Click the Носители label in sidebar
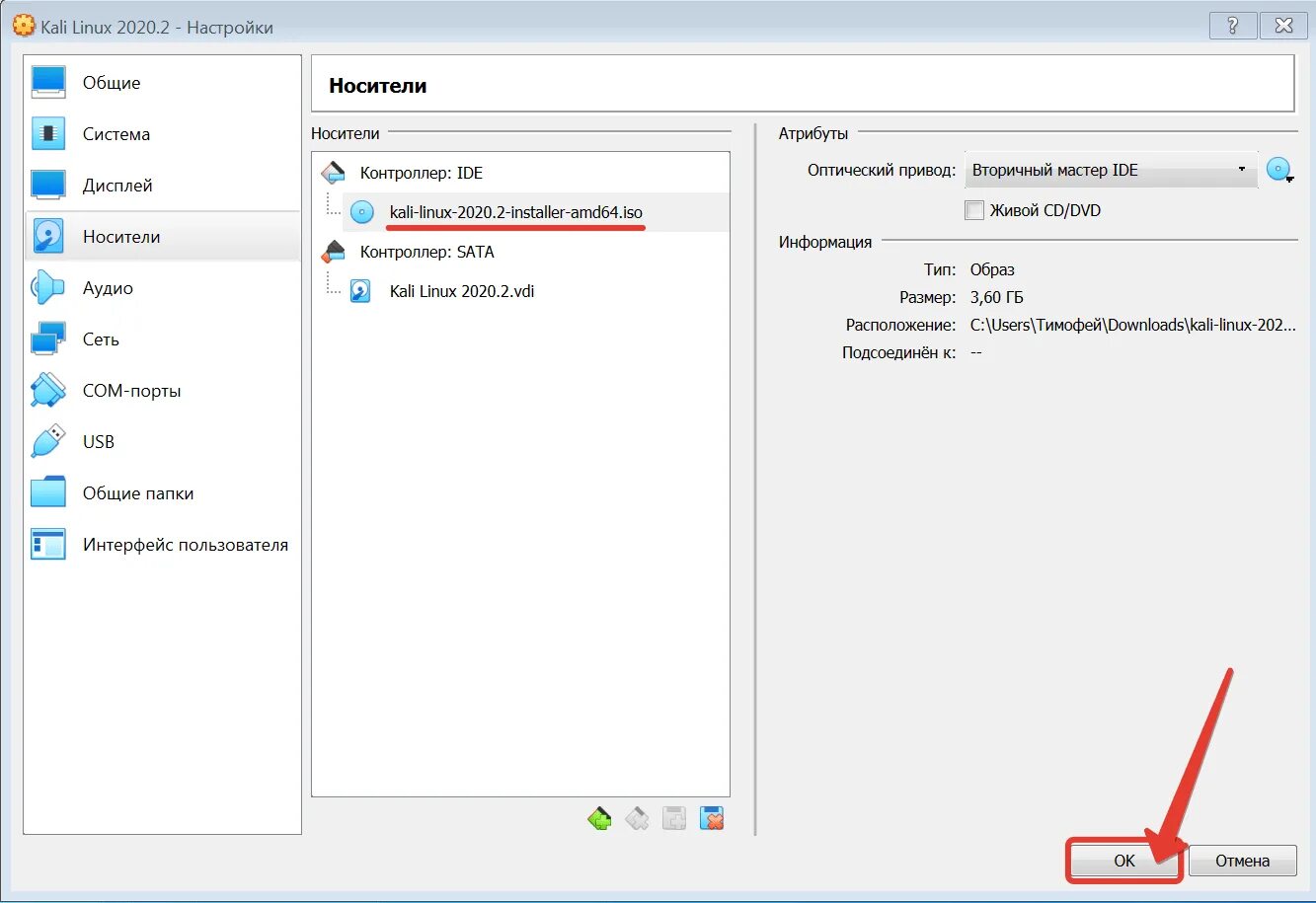Viewport: 1316px width, 903px height. point(121,237)
